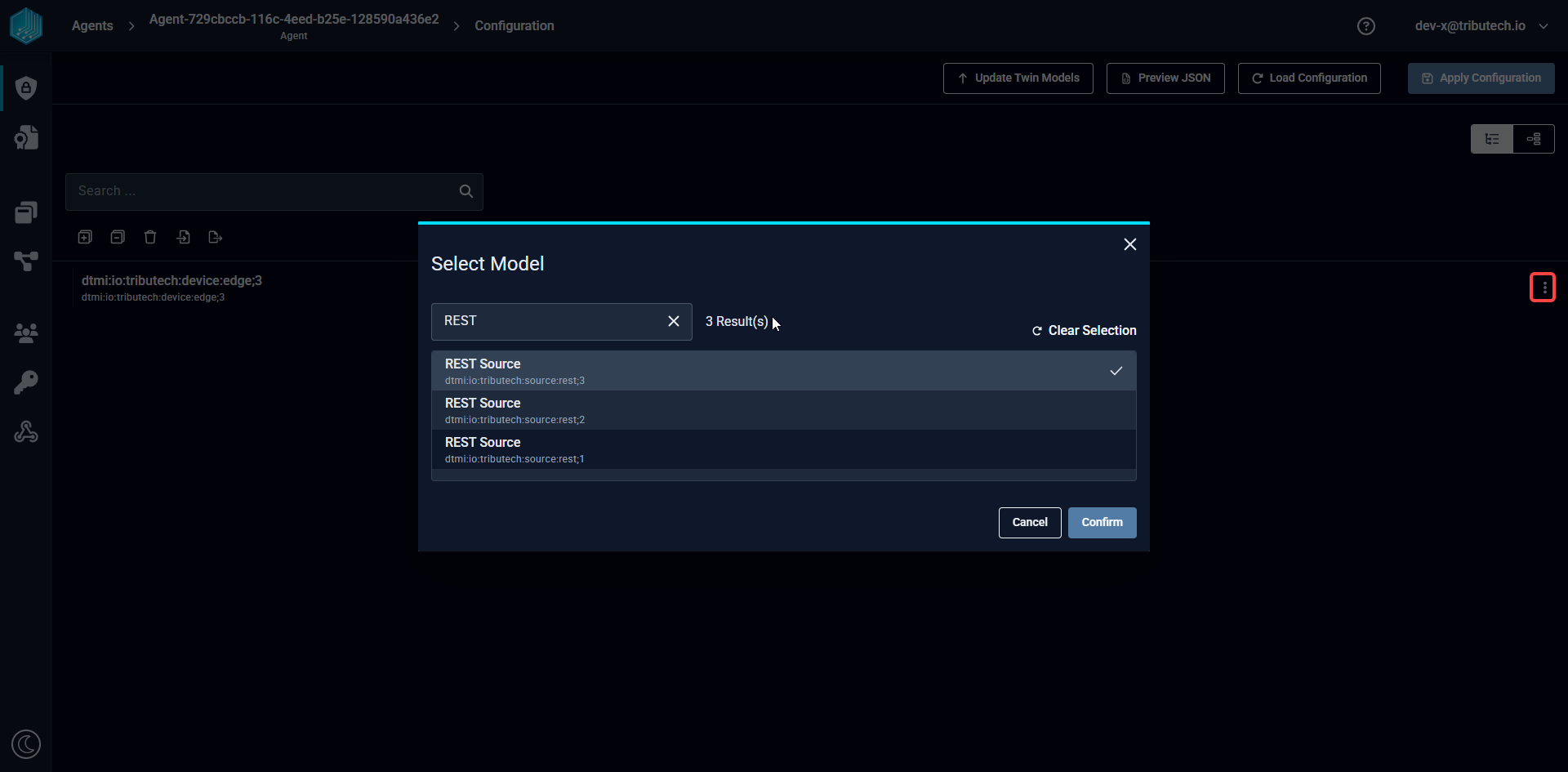1568x772 pixels.
Task: Click the Agents breadcrumb
Action: click(x=92, y=26)
